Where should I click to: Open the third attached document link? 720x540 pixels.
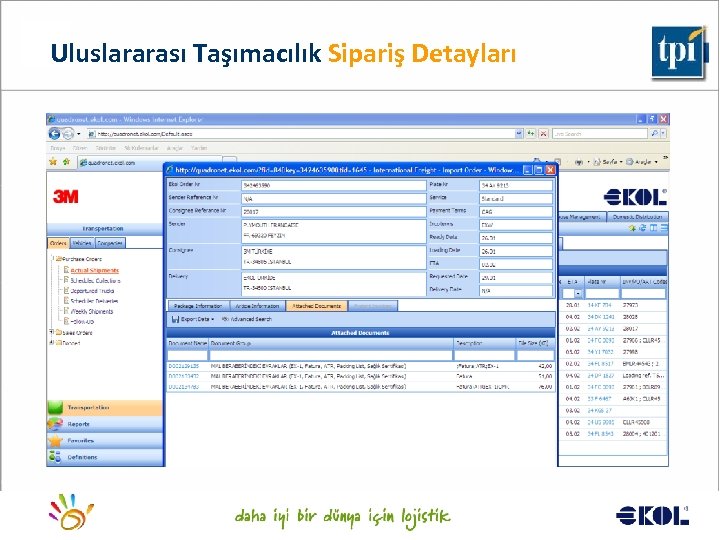[184, 387]
